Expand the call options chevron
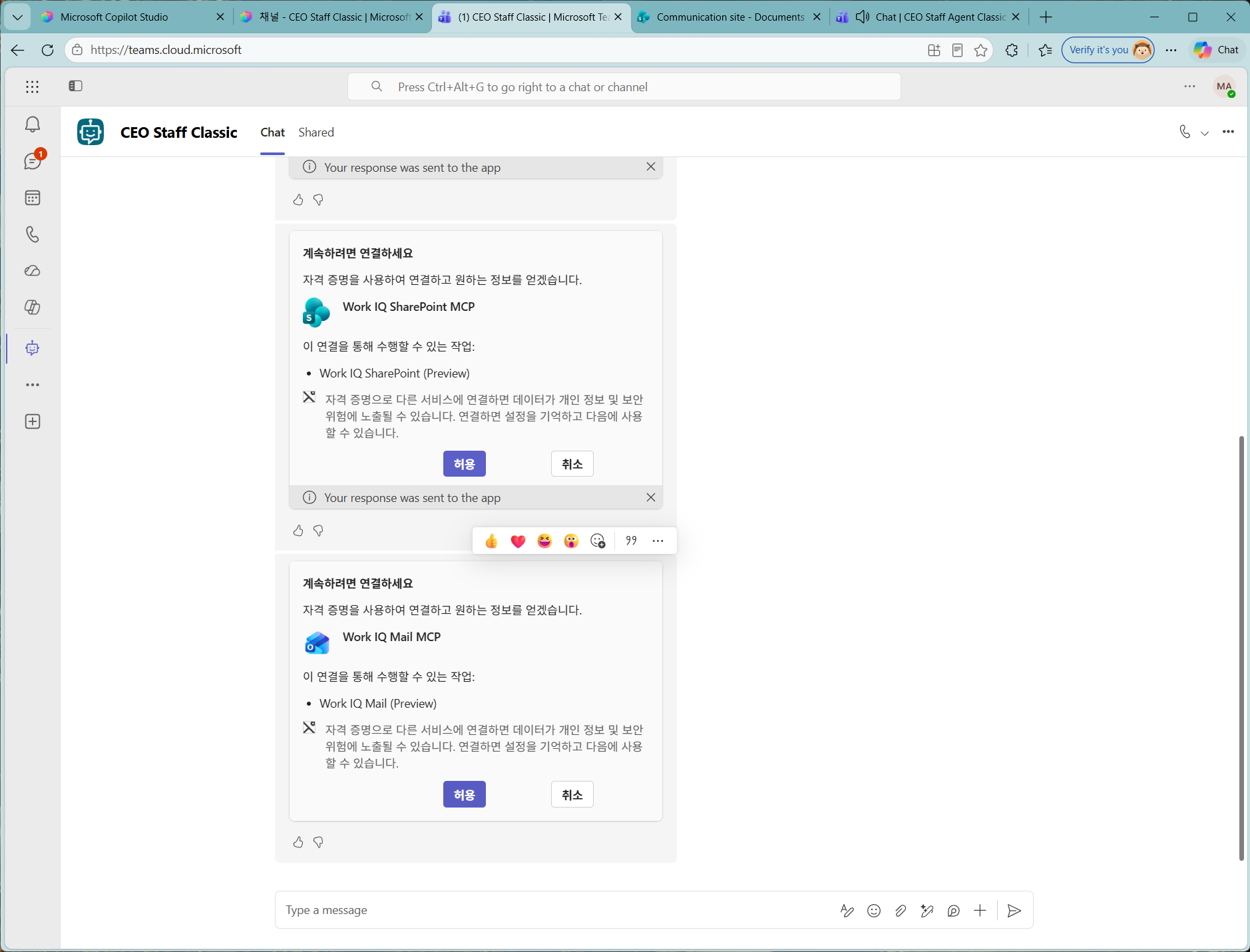1250x952 pixels. pyautogui.click(x=1205, y=133)
